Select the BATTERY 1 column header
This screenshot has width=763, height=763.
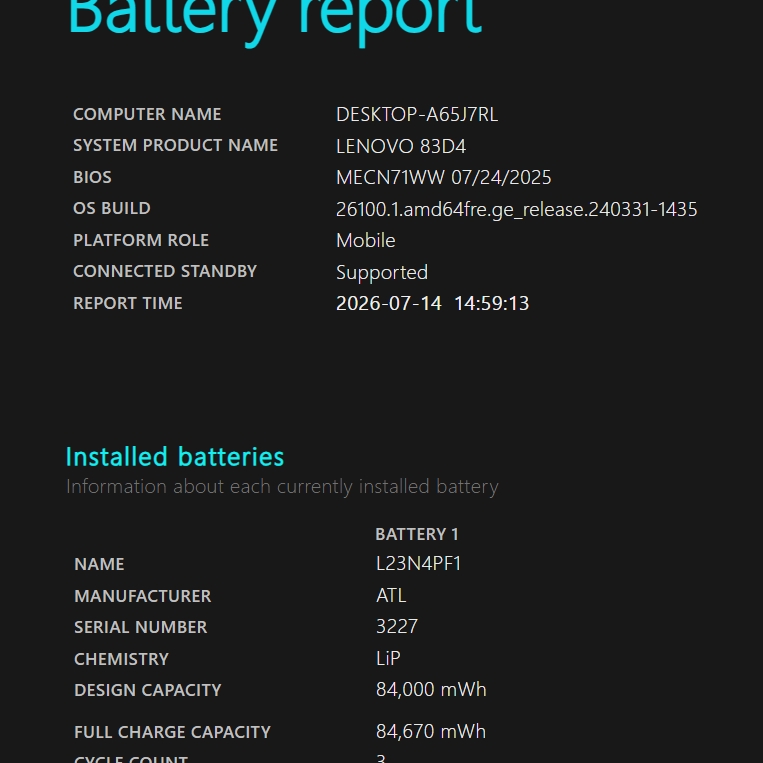[417, 534]
